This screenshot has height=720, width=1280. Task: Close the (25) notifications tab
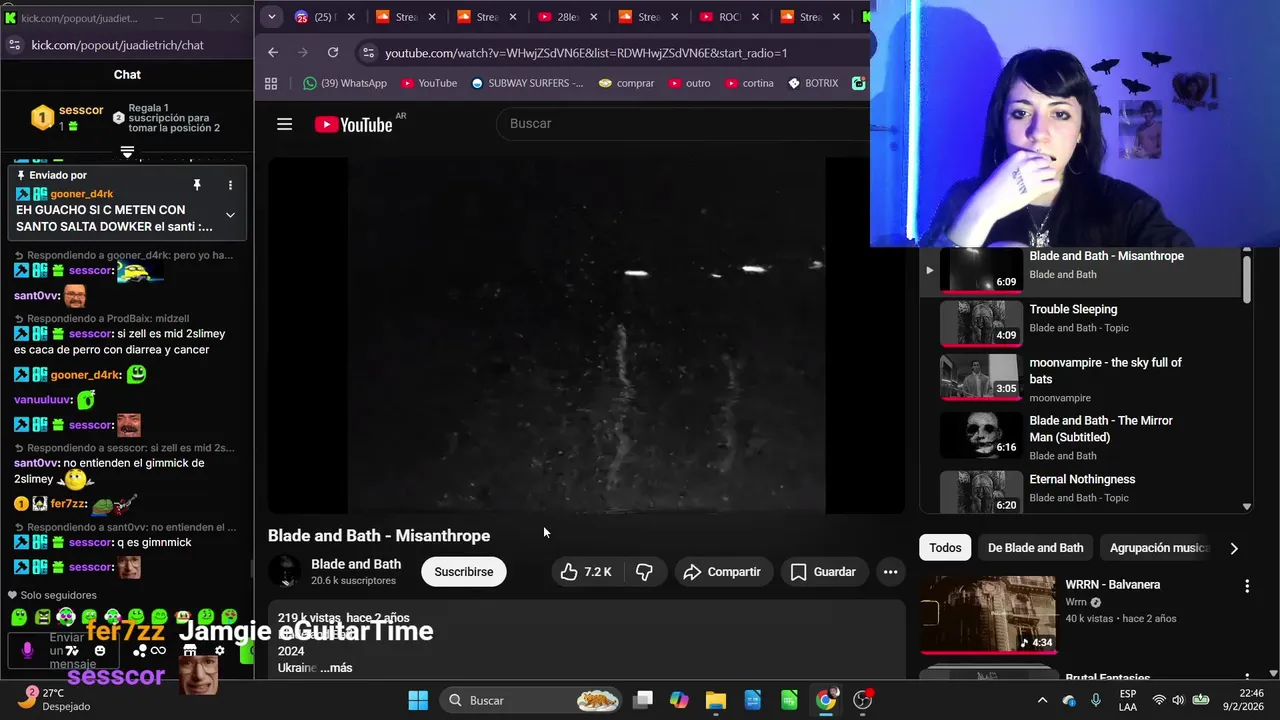pos(351,17)
